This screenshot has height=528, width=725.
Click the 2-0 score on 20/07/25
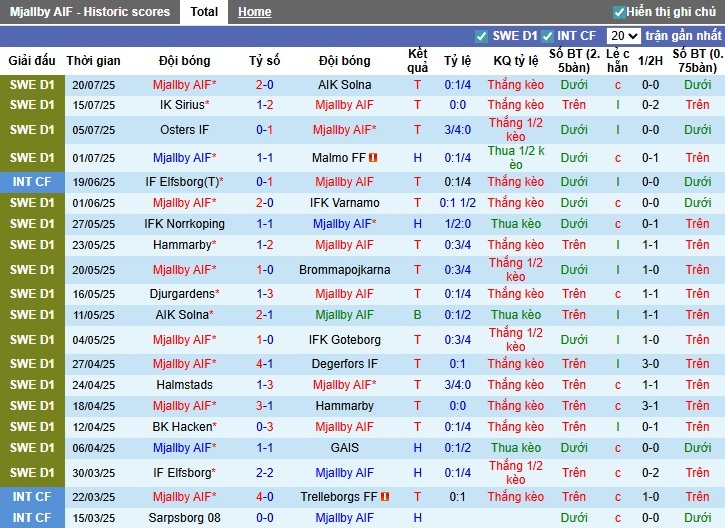pyautogui.click(x=264, y=85)
